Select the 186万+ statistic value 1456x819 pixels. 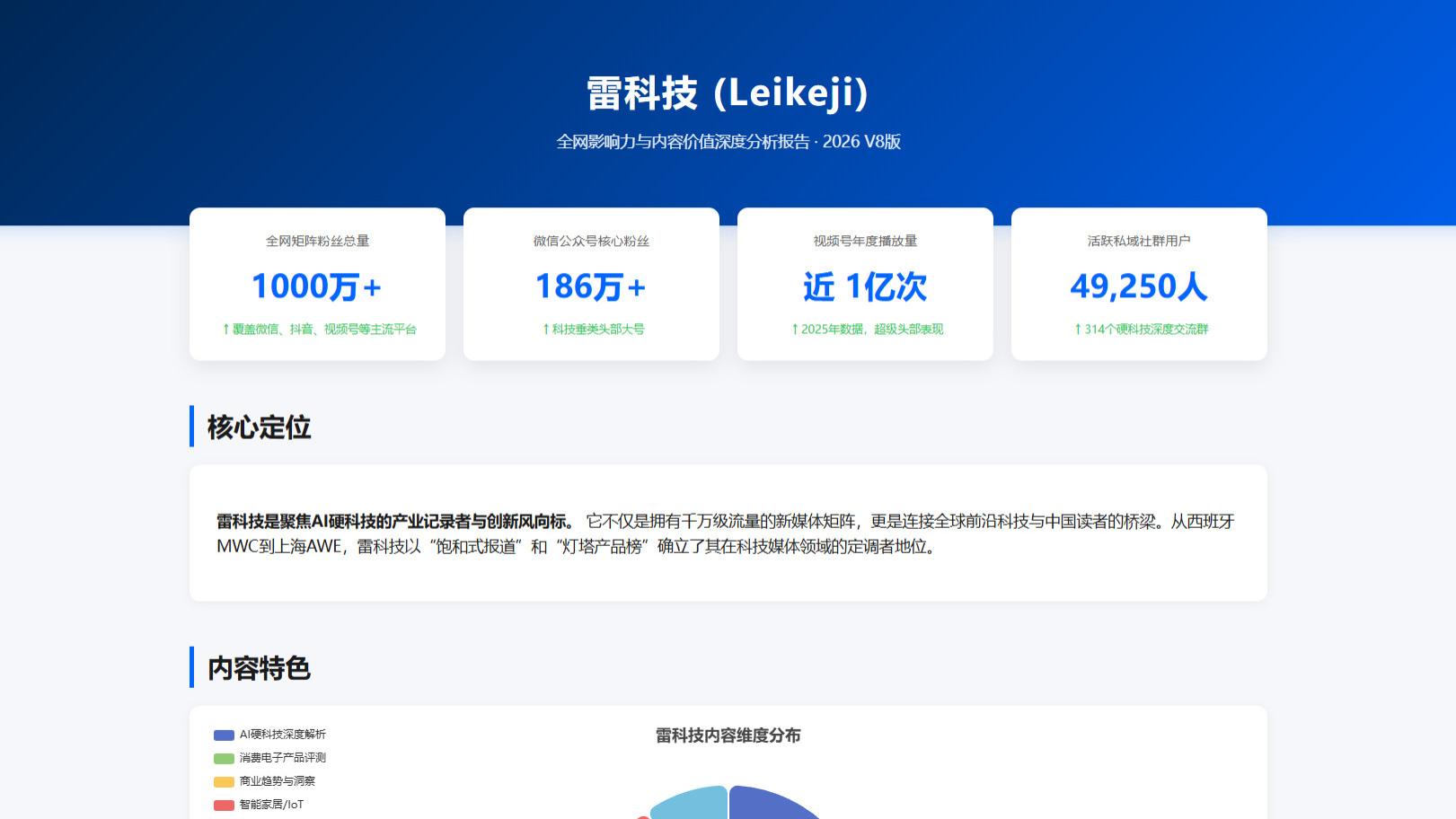click(591, 286)
